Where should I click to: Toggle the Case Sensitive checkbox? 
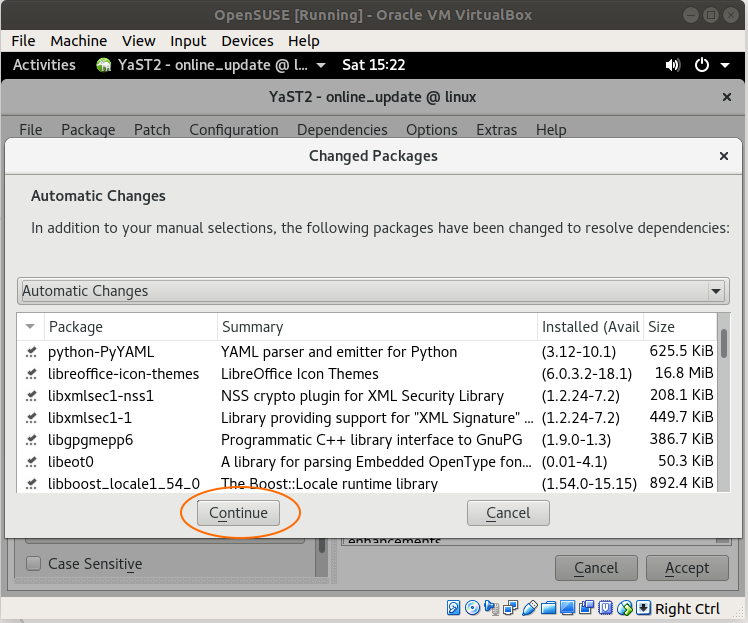[x=33, y=563]
